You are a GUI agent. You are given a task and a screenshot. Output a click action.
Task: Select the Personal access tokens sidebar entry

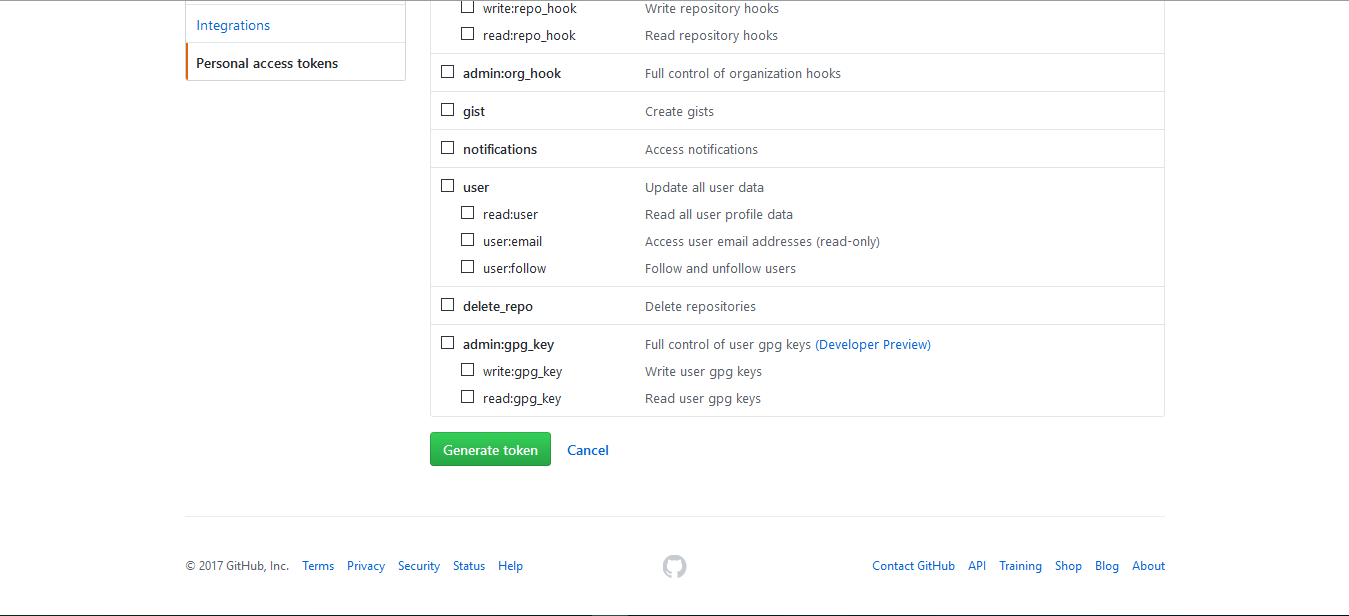(x=266, y=62)
